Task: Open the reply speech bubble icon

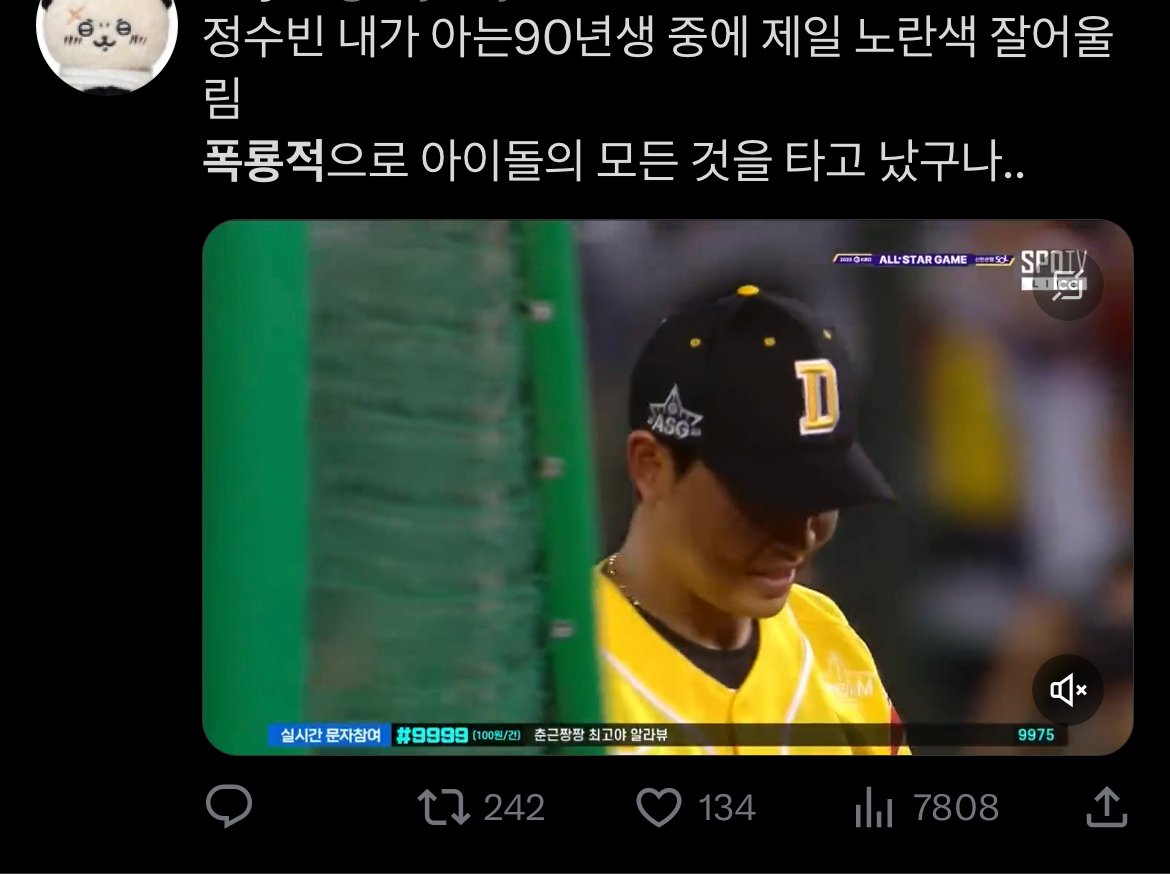Action: (229, 806)
